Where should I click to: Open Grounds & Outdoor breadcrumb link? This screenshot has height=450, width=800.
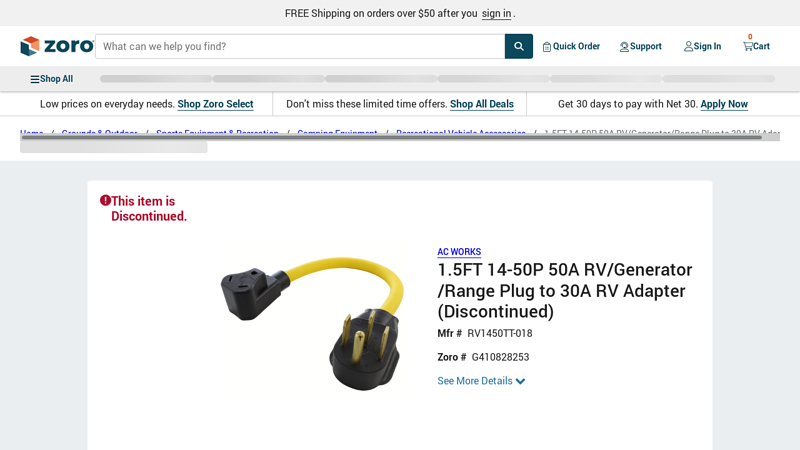coord(99,132)
